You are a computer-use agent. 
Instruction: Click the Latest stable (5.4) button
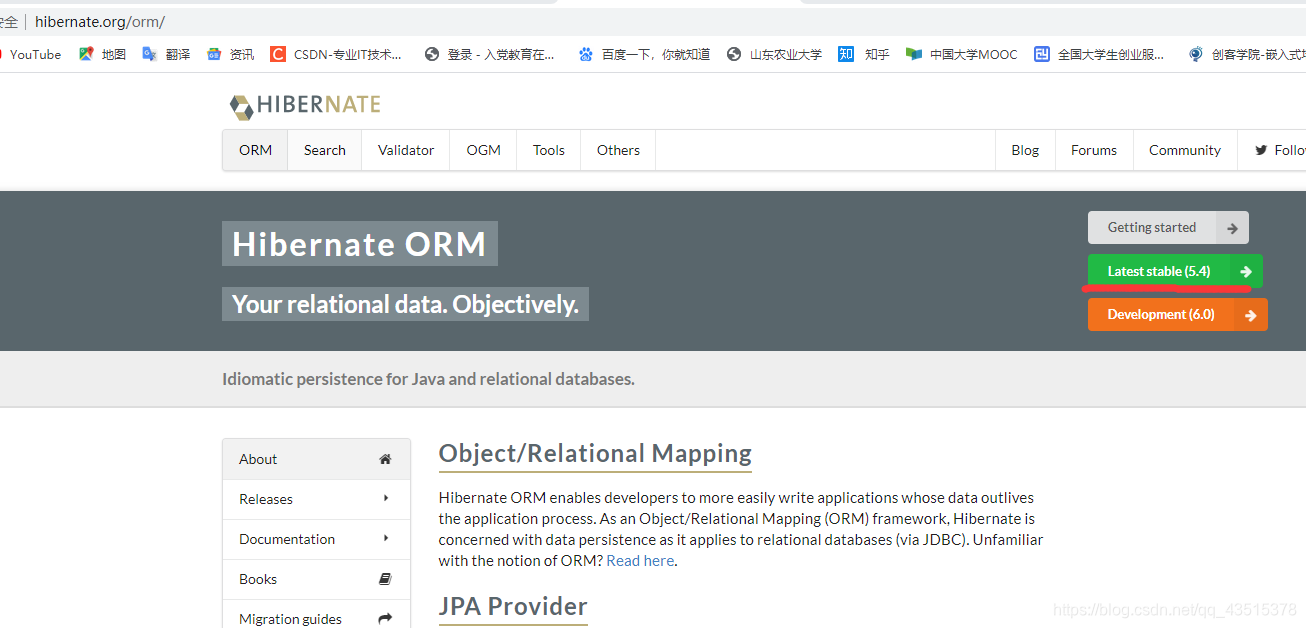1175,271
